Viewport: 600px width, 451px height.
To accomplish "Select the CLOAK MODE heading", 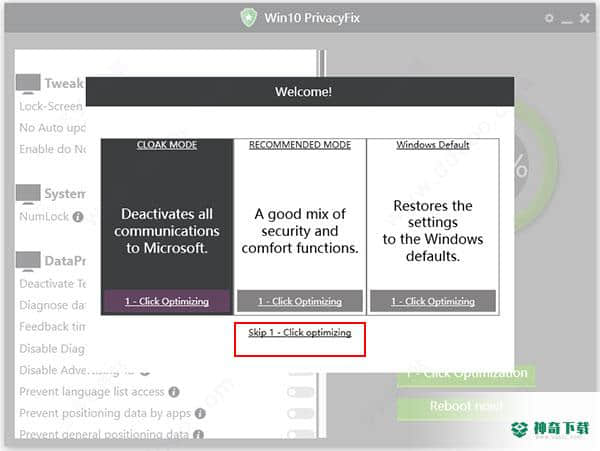I will click(x=167, y=145).
